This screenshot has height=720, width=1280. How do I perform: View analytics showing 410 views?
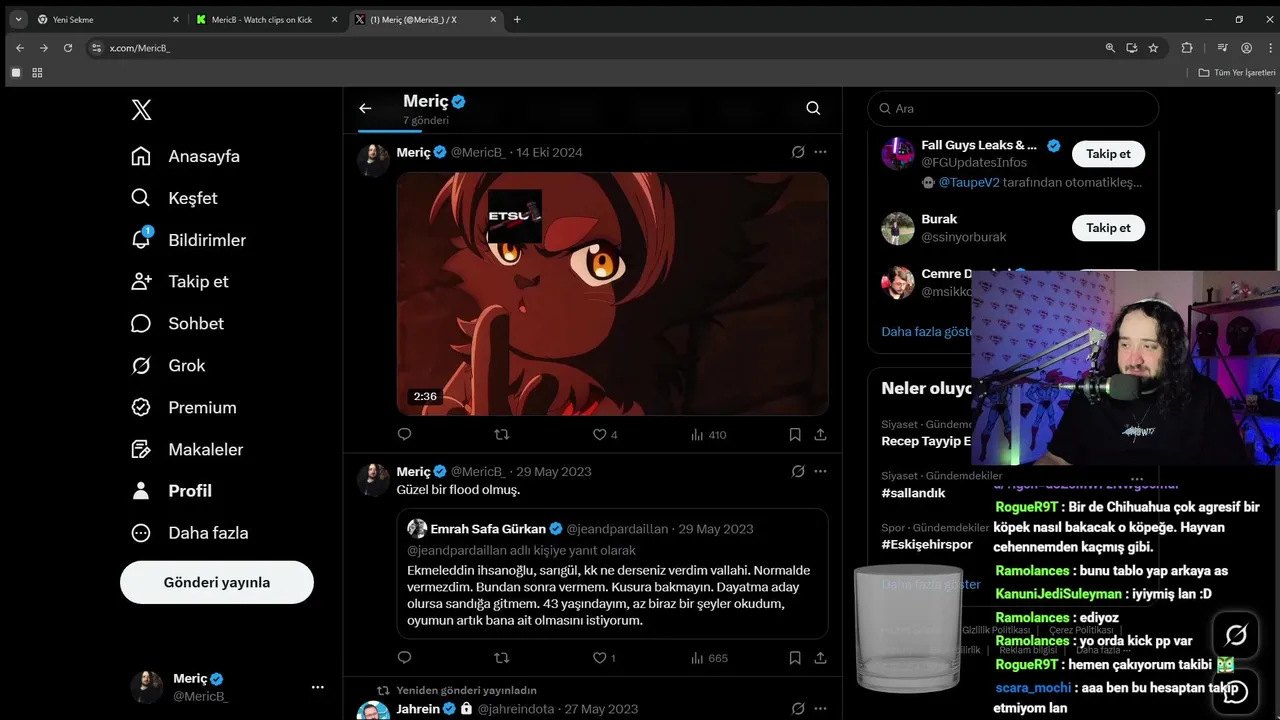(708, 434)
